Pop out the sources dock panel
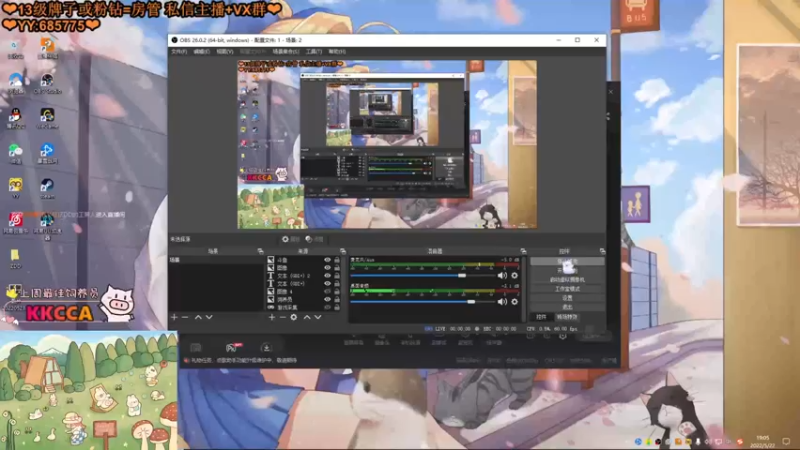This screenshot has width=800, height=450. click(x=343, y=251)
